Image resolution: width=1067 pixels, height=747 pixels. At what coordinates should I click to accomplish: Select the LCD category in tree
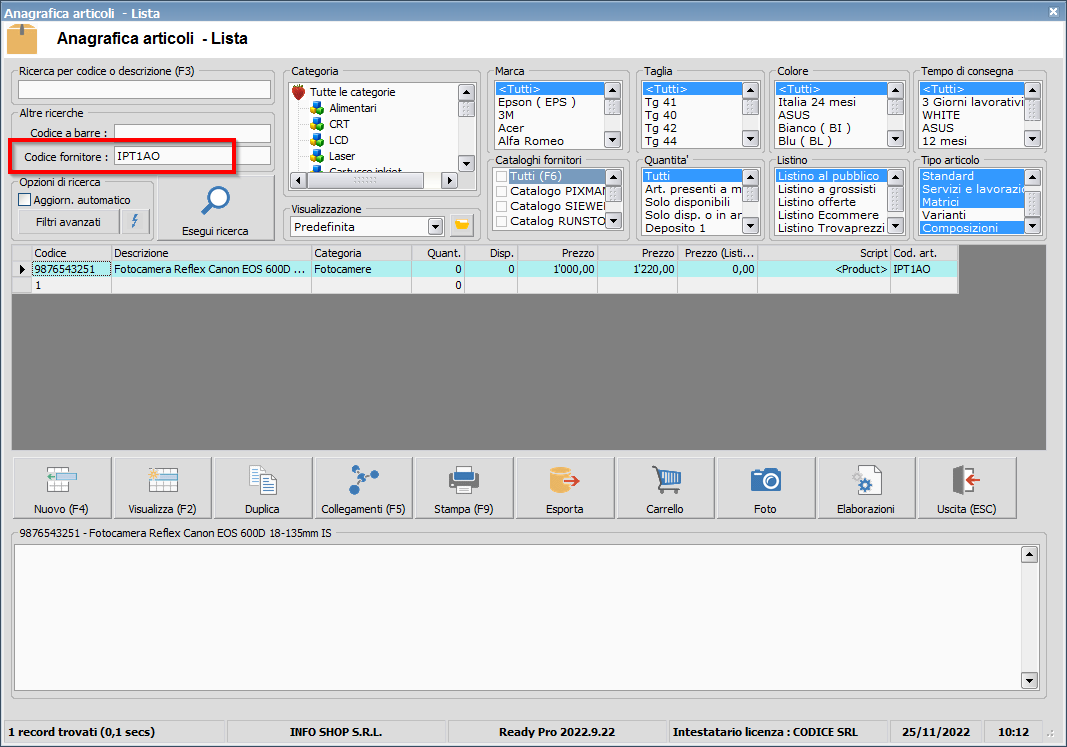[x=338, y=140]
